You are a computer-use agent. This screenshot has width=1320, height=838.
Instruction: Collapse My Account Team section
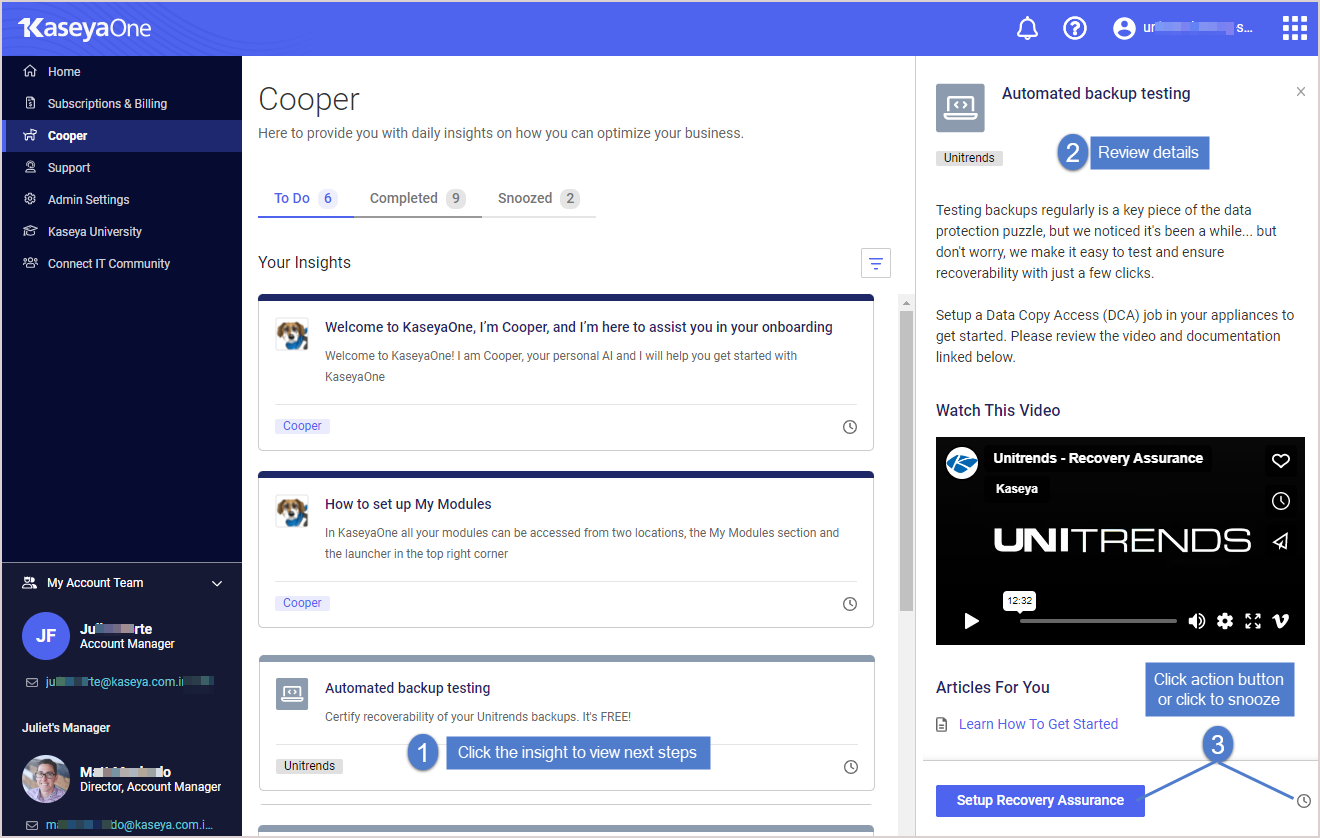click(x=217, y=583)
